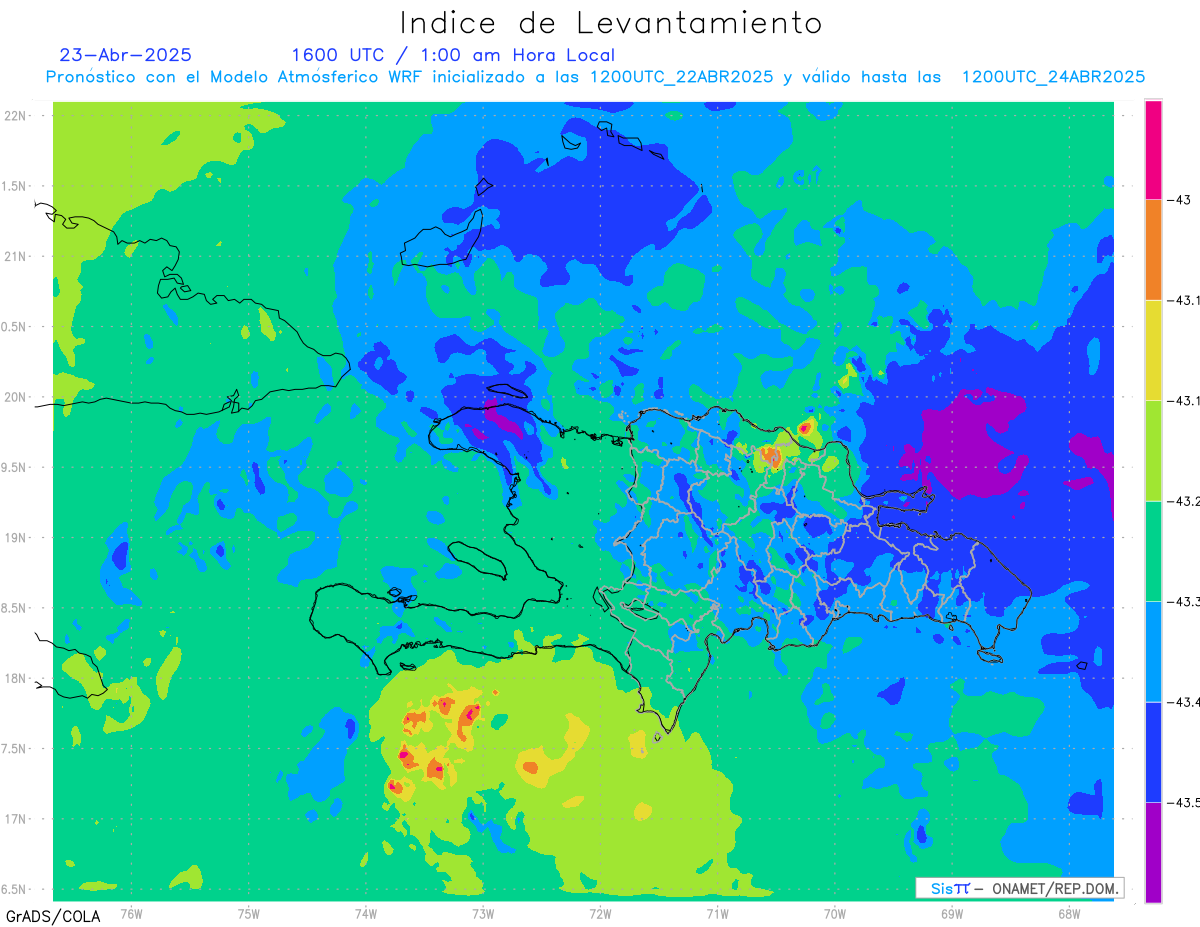Screen dimensions: 1200x927
Task: Click the "75W" longitude label
Action: coord(249,913)
